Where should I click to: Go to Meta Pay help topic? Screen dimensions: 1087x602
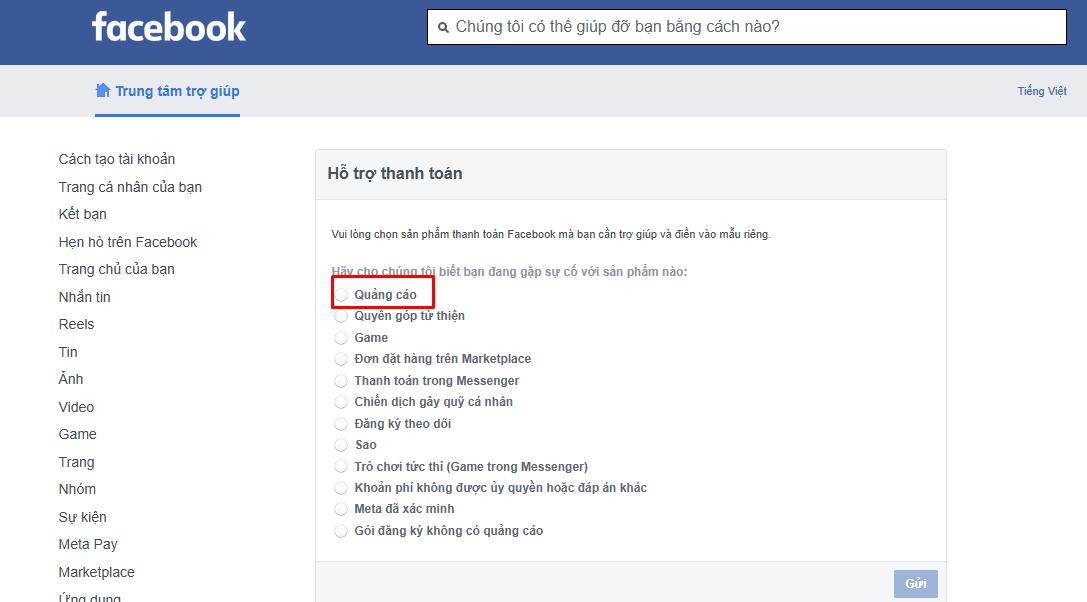click(88, 544)
